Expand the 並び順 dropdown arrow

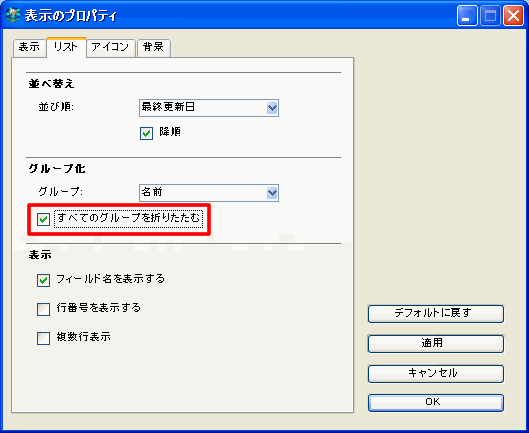[272, 108]
